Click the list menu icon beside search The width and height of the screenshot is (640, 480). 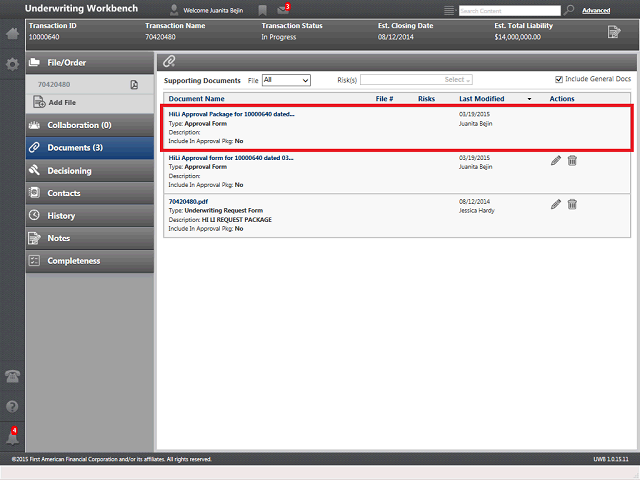click(x=449, y=11)
